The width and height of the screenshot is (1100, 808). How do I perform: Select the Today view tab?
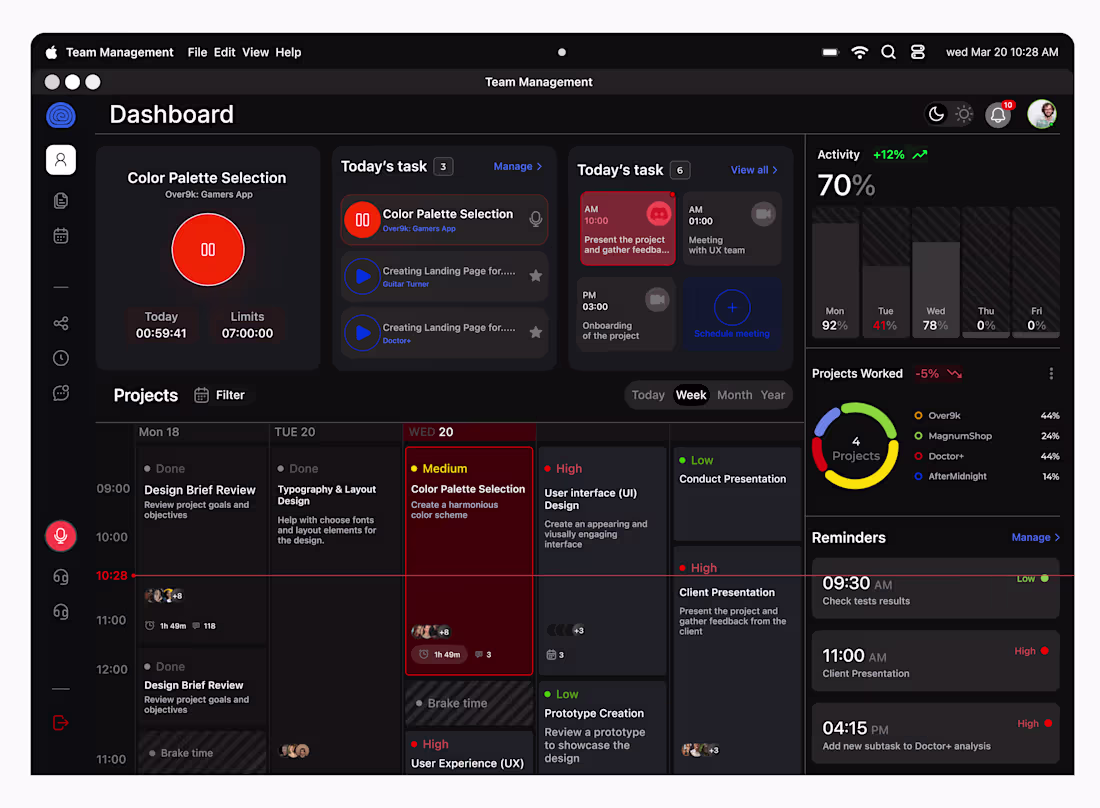pyautogui.click(x=648, y=395)
